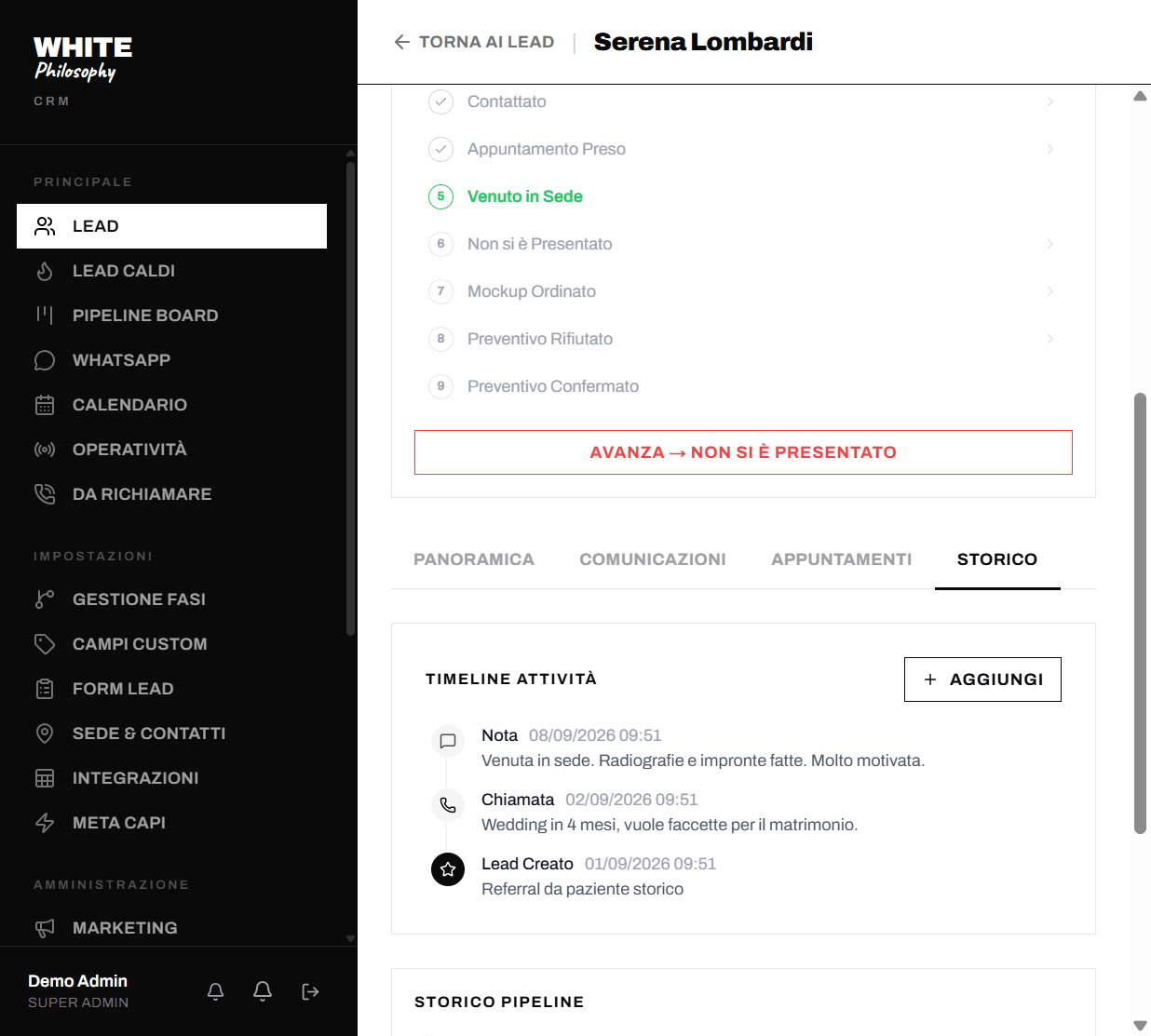Click the Da Richiamare phone icon
The height and width of the screenshot is (1036, 1151).
pyautogui.click(x=45, y=494)
